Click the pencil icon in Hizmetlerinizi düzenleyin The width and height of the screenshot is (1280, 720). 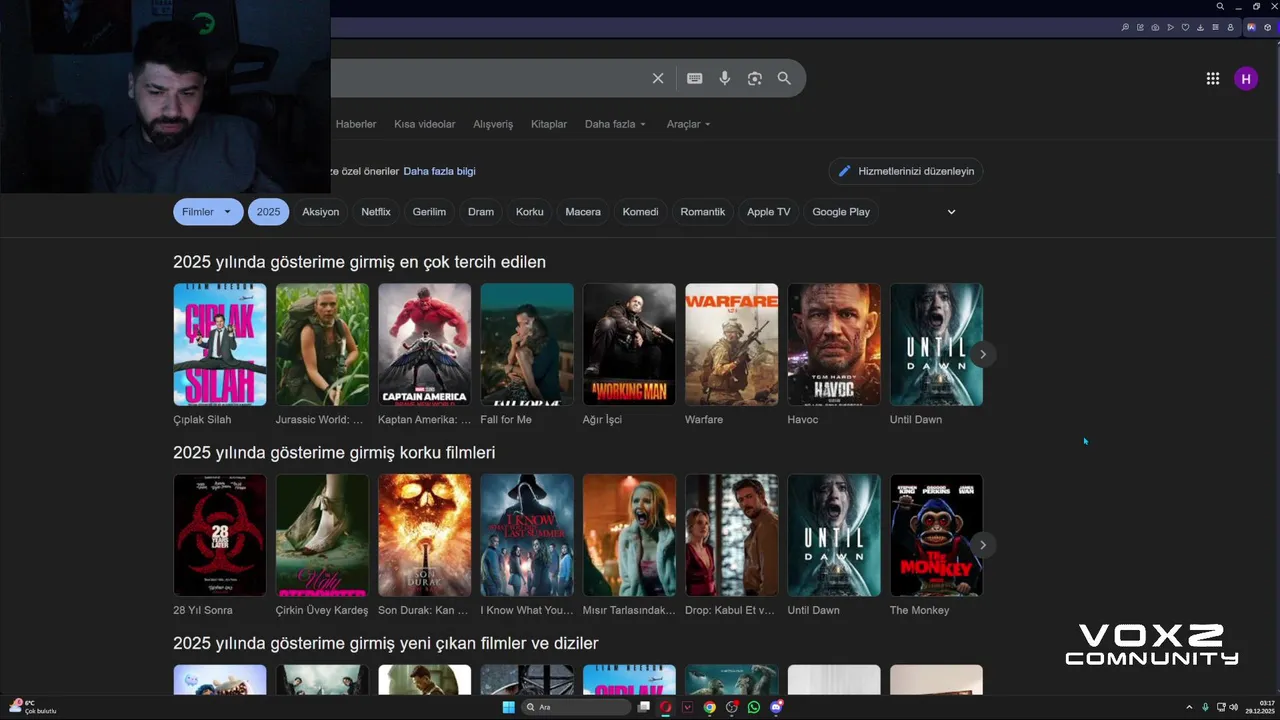click(844, 171)
